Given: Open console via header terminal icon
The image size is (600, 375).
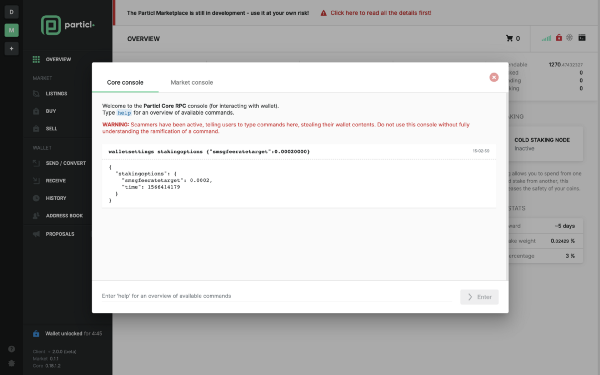Looking at the screenshot, I should (x=582, y=38).
